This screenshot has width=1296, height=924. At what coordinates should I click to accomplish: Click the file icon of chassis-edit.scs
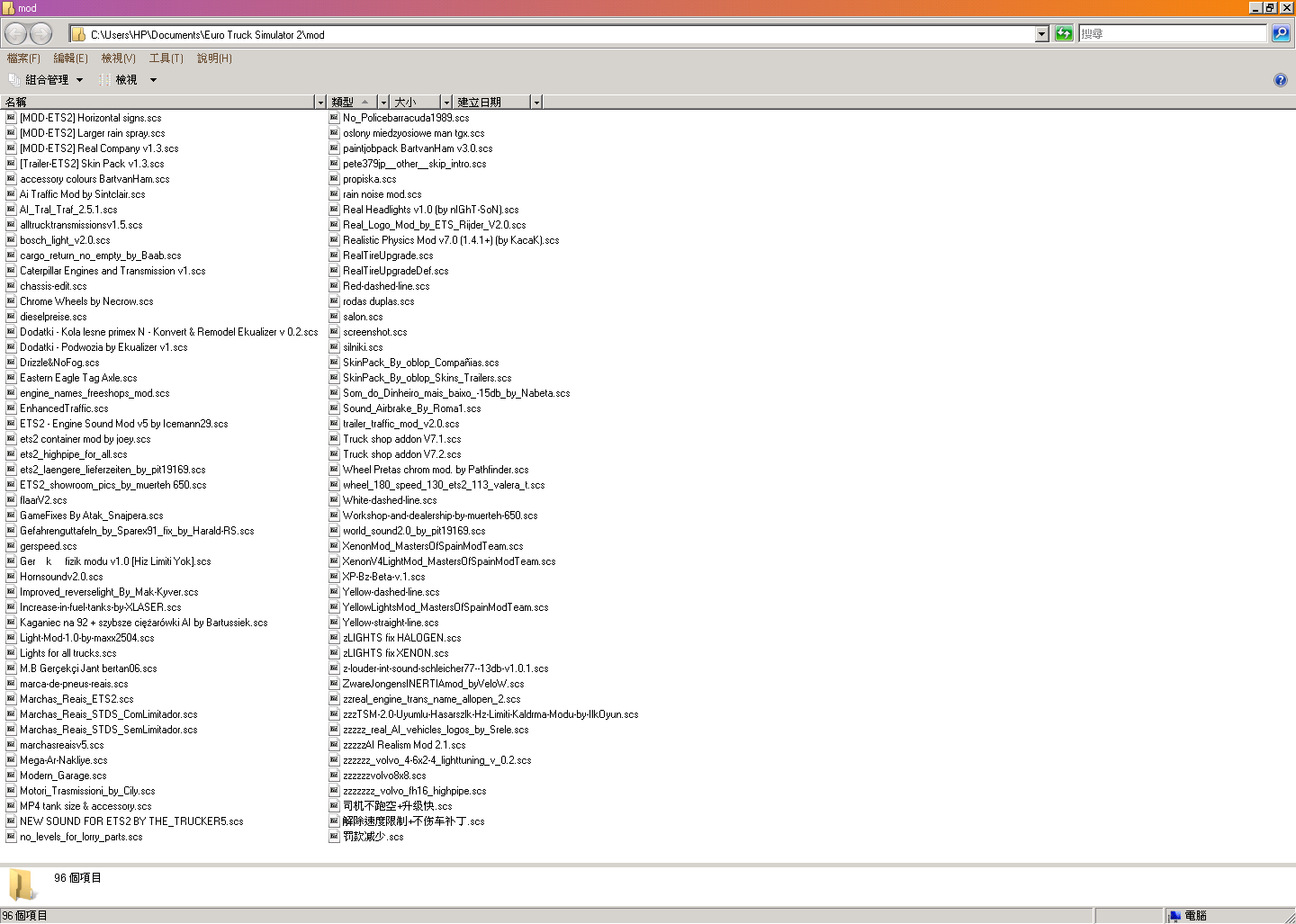pos(11,286)
